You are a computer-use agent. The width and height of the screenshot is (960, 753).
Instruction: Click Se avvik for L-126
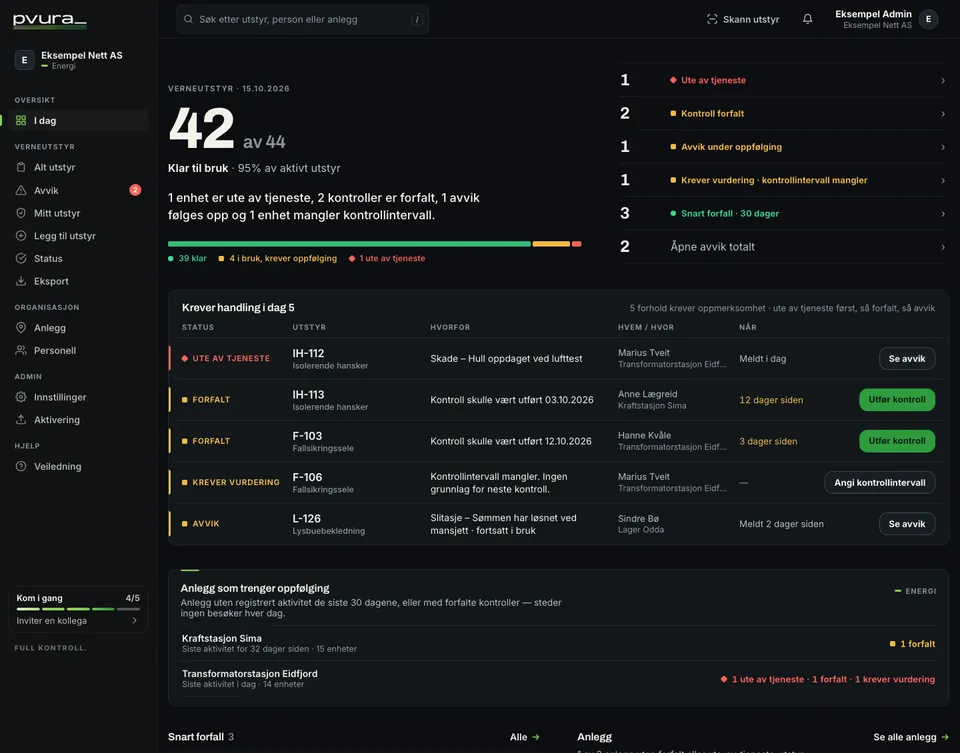point(907,524)
